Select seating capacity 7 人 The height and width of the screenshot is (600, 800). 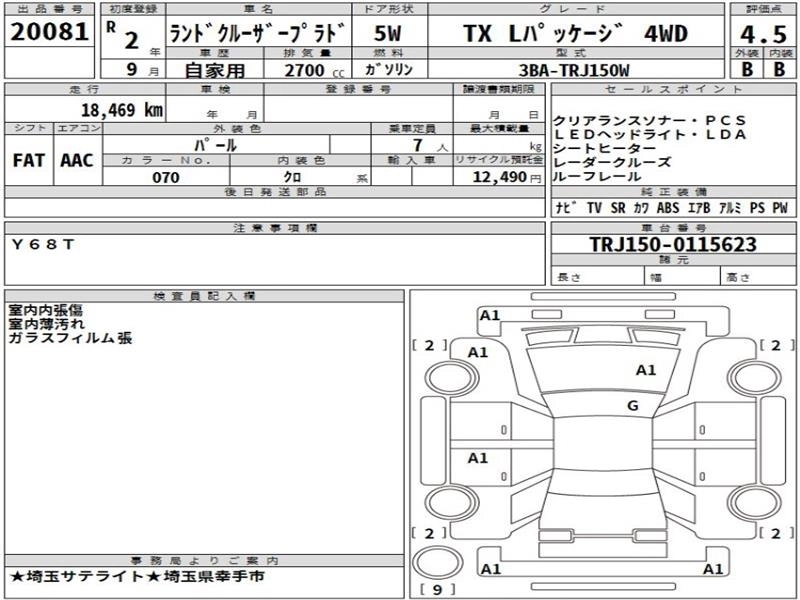pyautogui.click(x=430, y=145)
